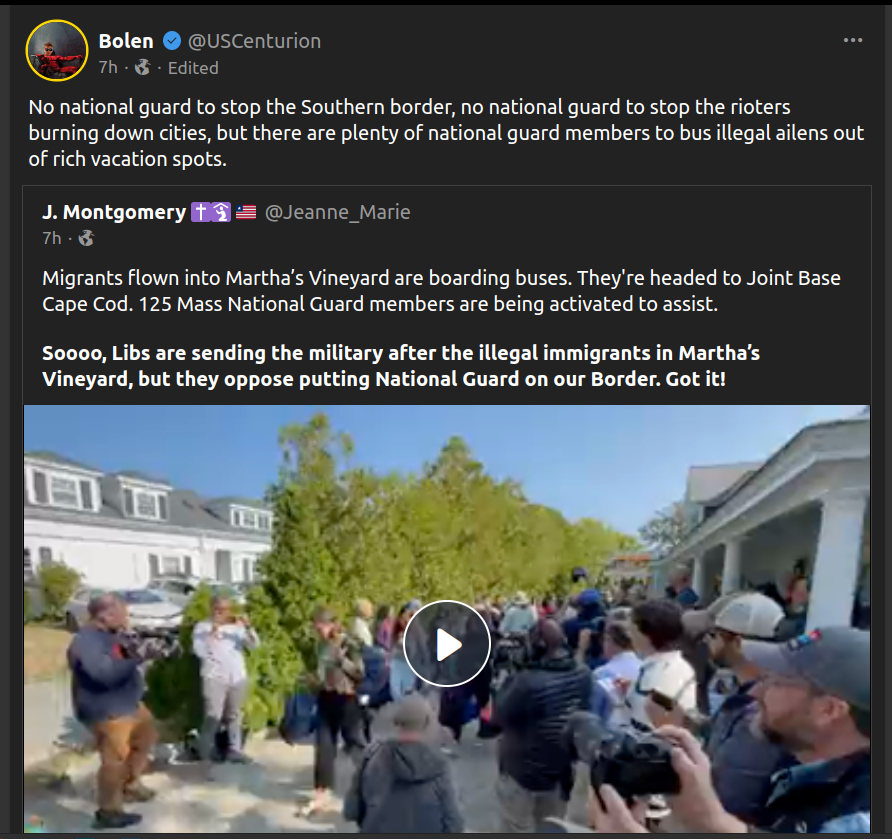Click Bolen's 'No national guard' post text
Screen dimensions: 892x839
tap(447, 133)
